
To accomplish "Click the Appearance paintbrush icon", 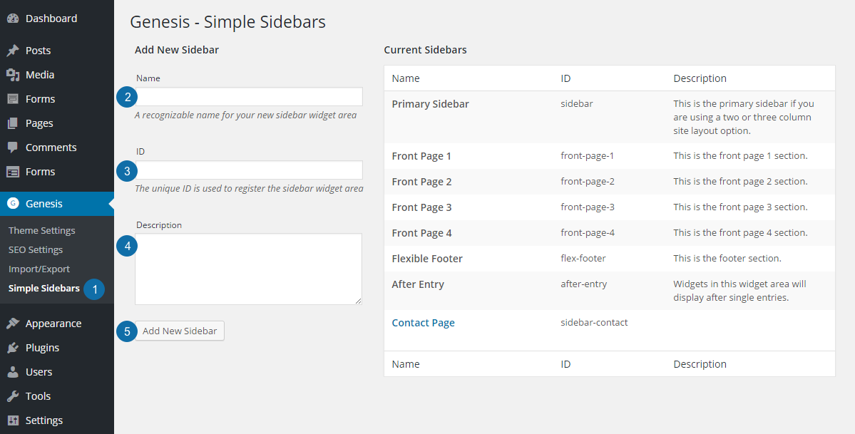I will (x=13, y=323).
